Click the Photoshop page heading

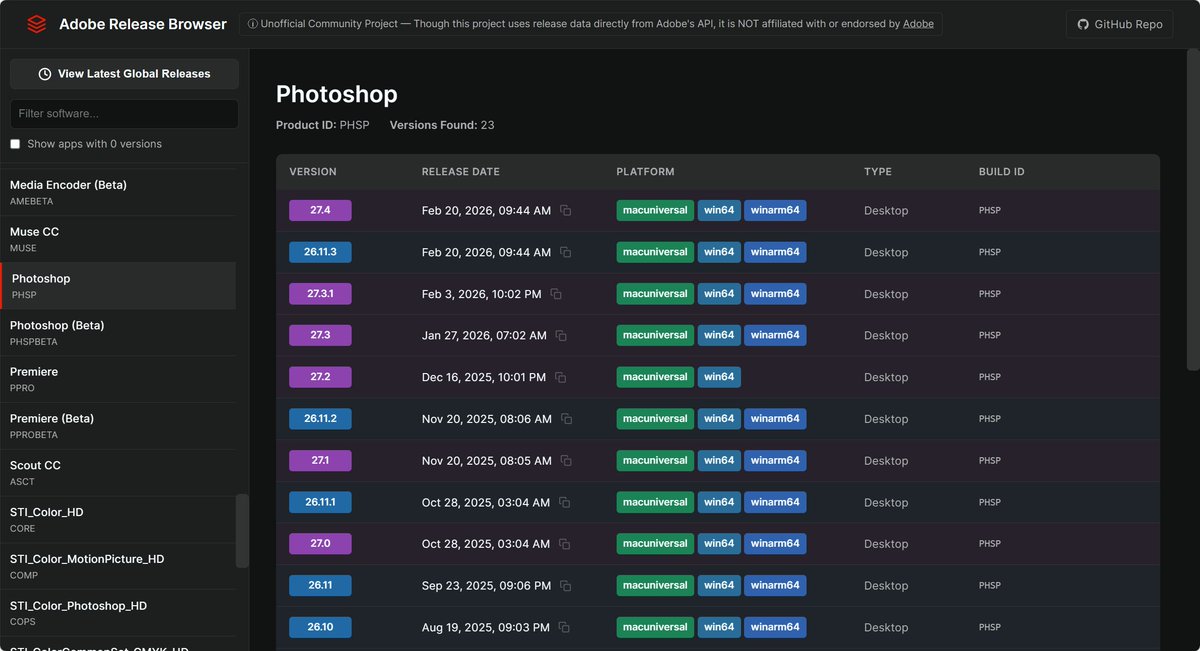337,94
